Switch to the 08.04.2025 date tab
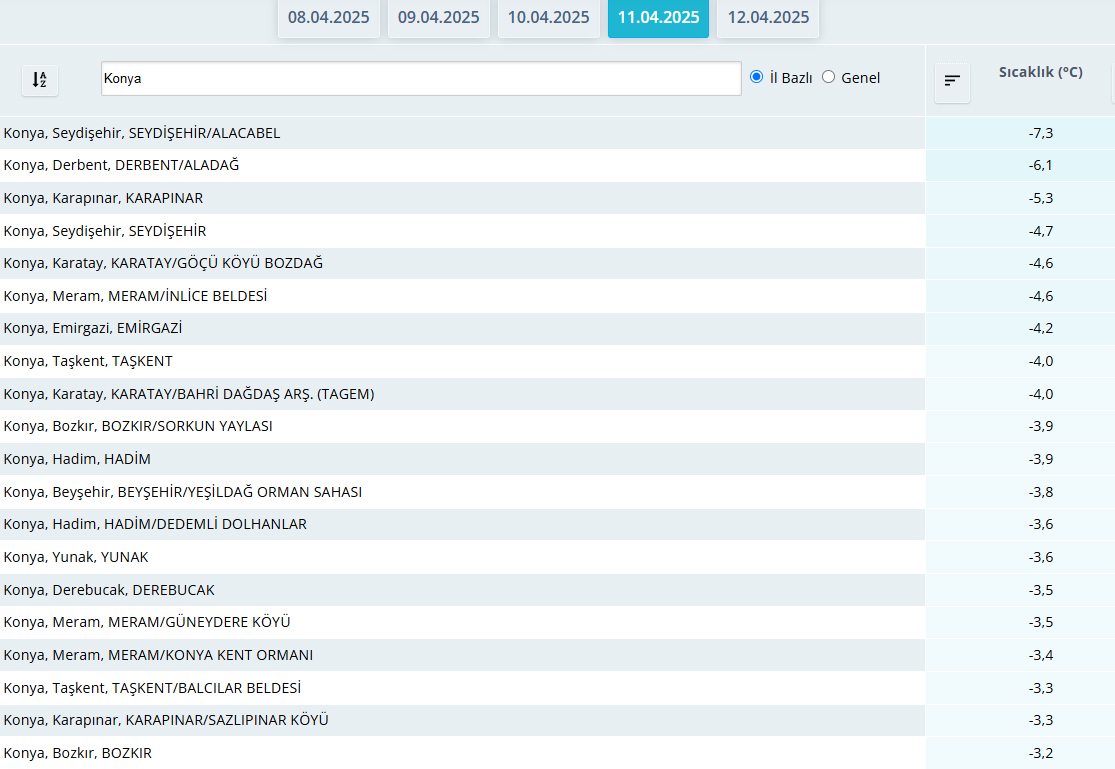 pyautogui.click(x=328, y=18)
